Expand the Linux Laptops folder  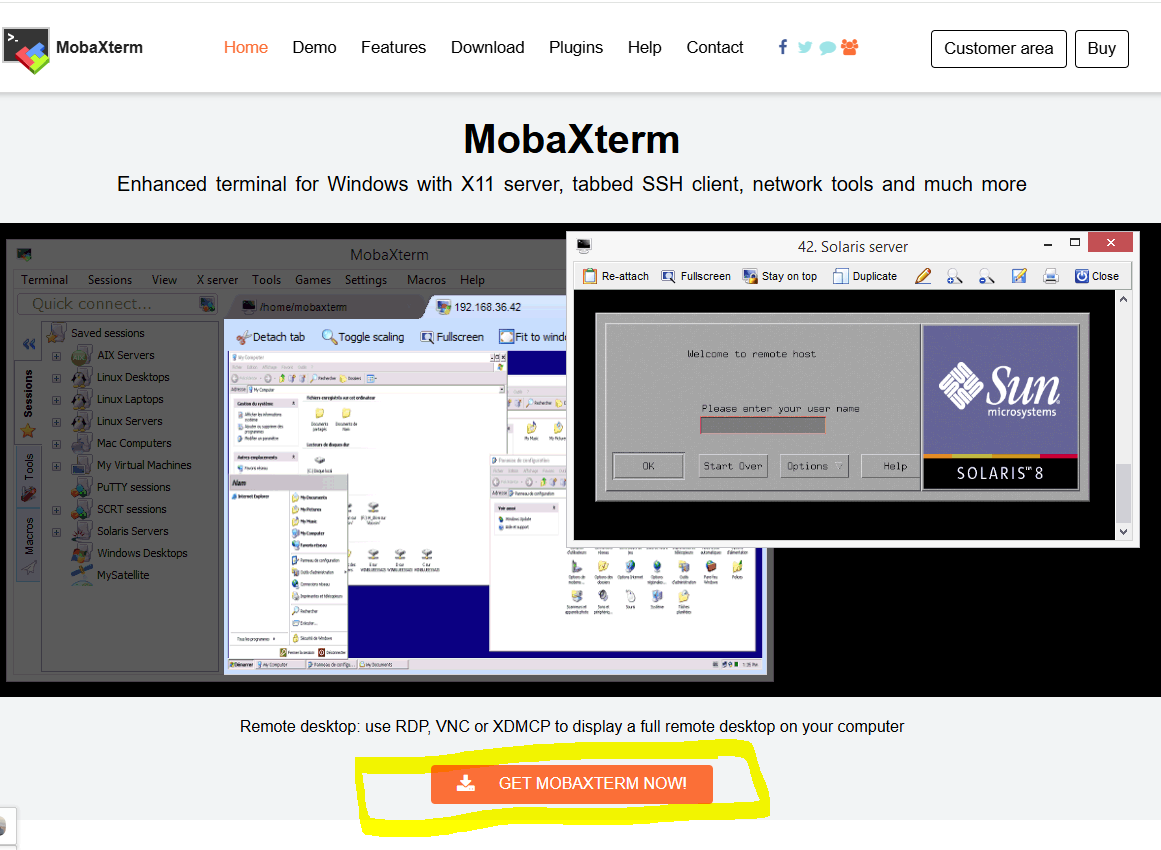[x=56, y=400]
